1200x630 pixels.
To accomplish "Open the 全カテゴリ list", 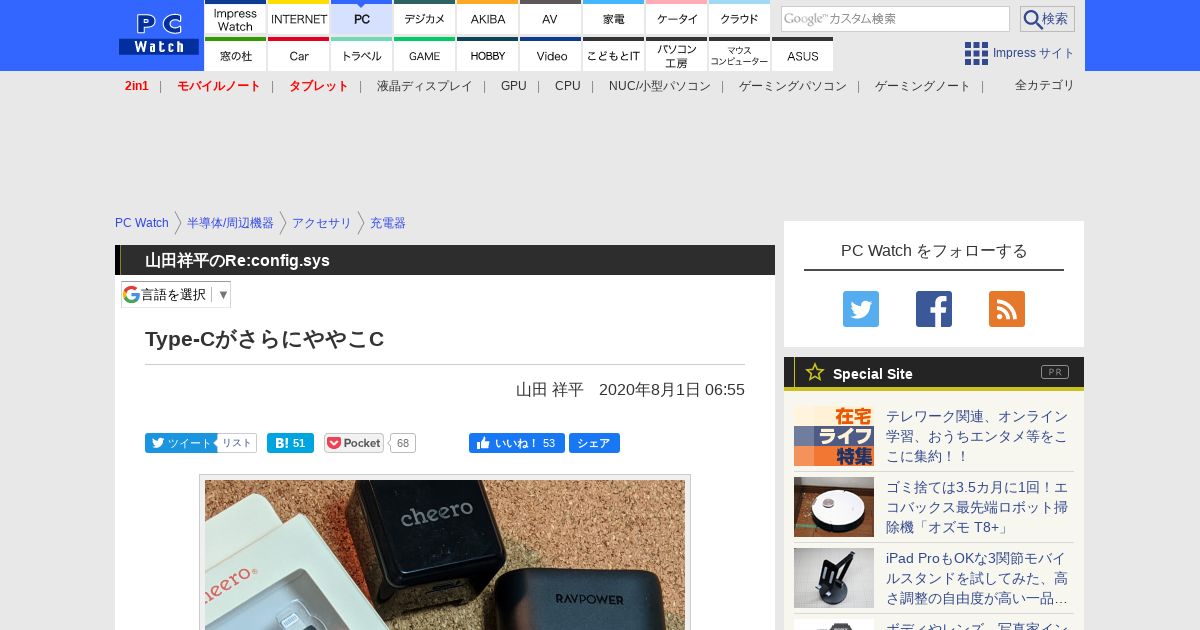I will point(1045,85).
